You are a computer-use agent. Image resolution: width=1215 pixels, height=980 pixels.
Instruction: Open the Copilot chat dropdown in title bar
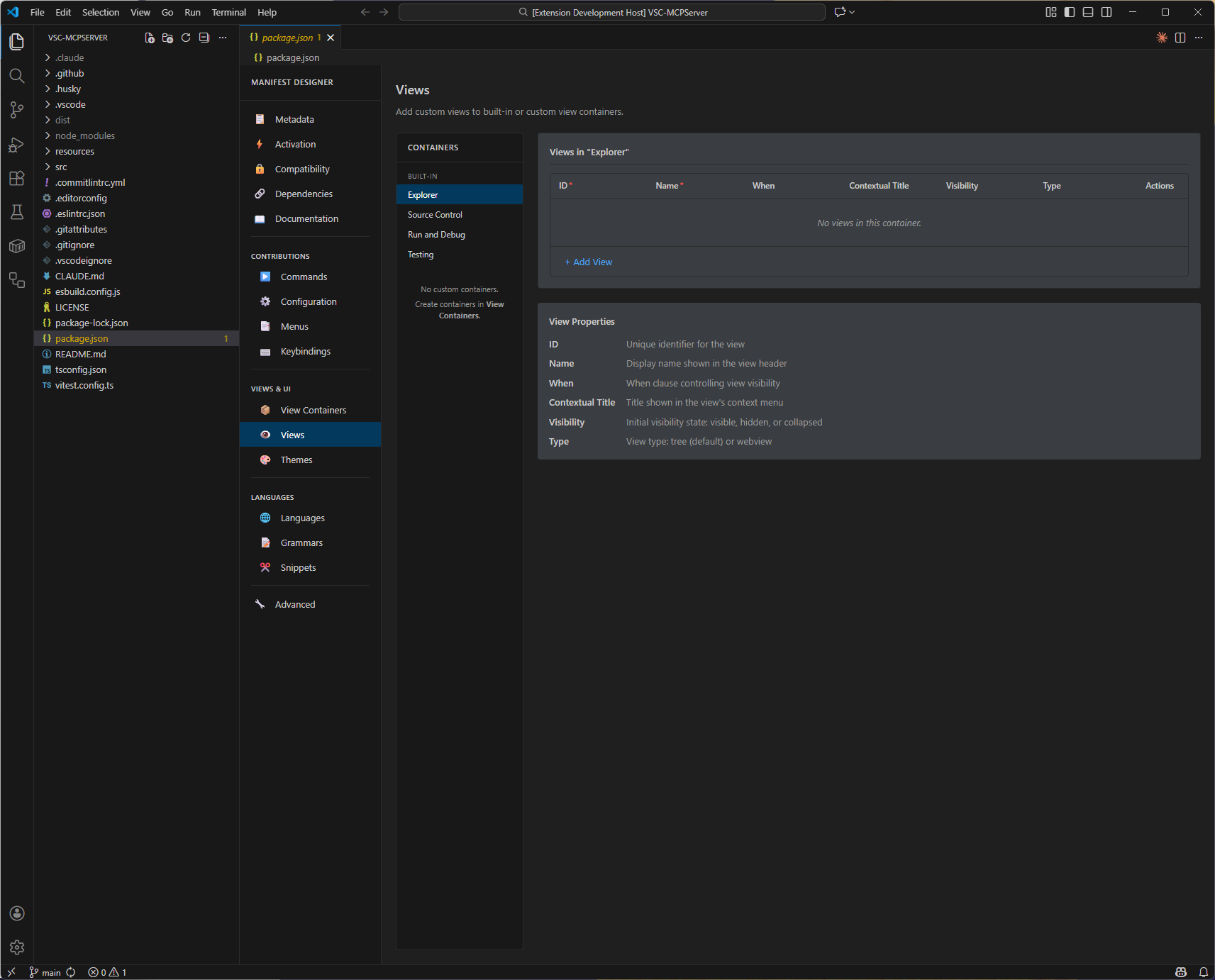tap(852, 12)
